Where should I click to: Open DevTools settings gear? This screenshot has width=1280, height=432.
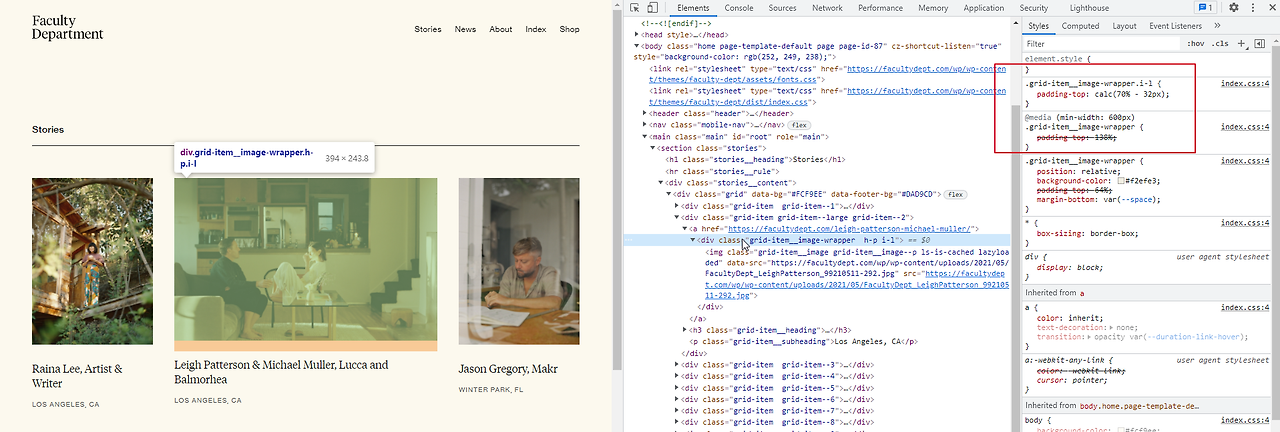tap(1234, 8)
